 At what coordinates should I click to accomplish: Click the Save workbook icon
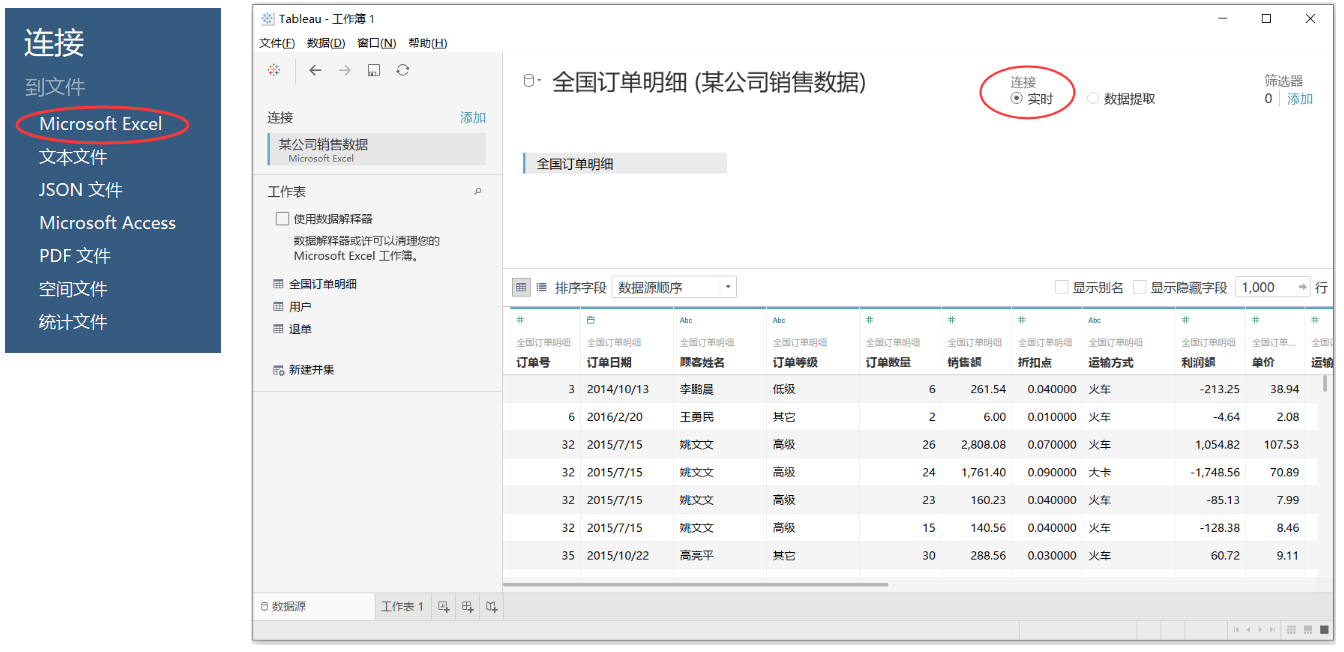point(372,70)
